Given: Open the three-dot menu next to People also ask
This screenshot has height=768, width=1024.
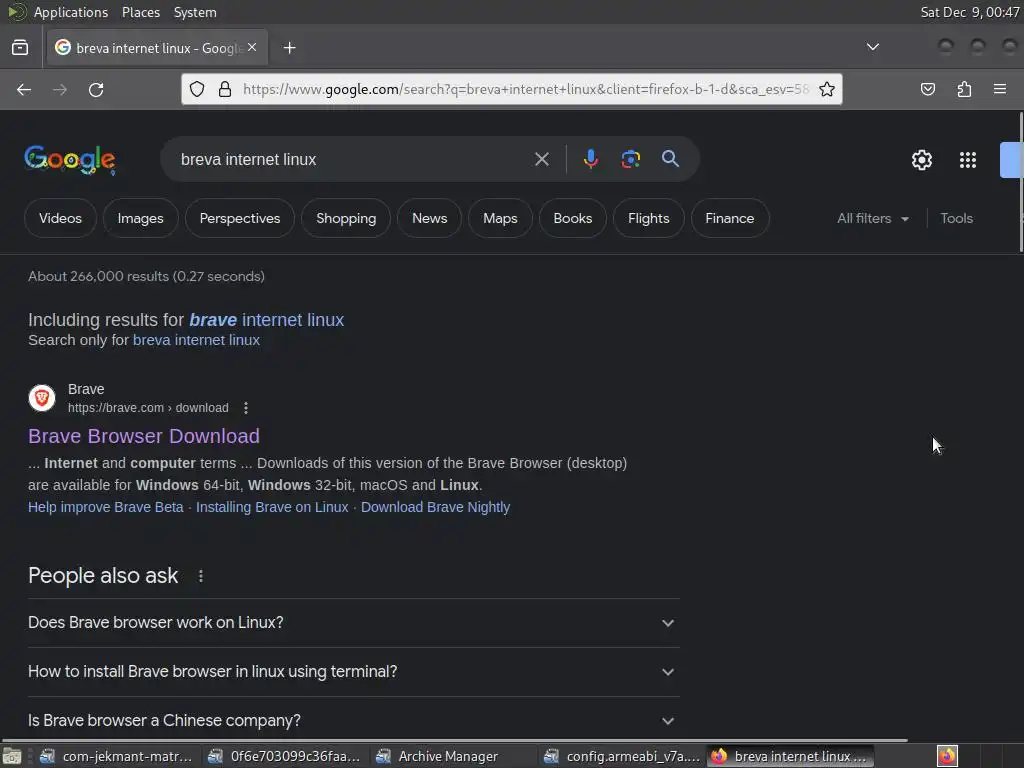Looking at the screenshot, I should (200, 576).
